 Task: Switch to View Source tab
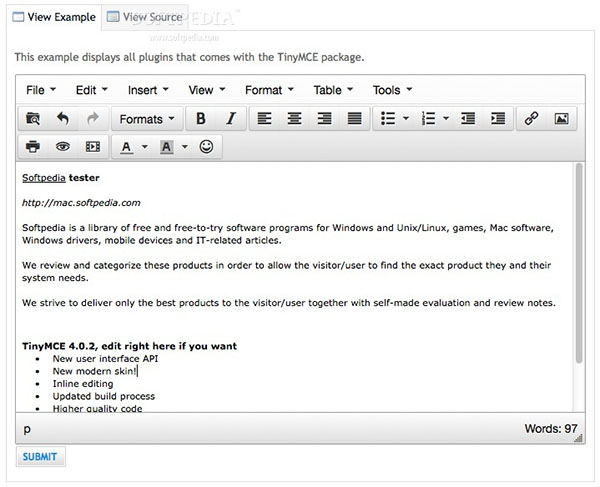point(145,17)
